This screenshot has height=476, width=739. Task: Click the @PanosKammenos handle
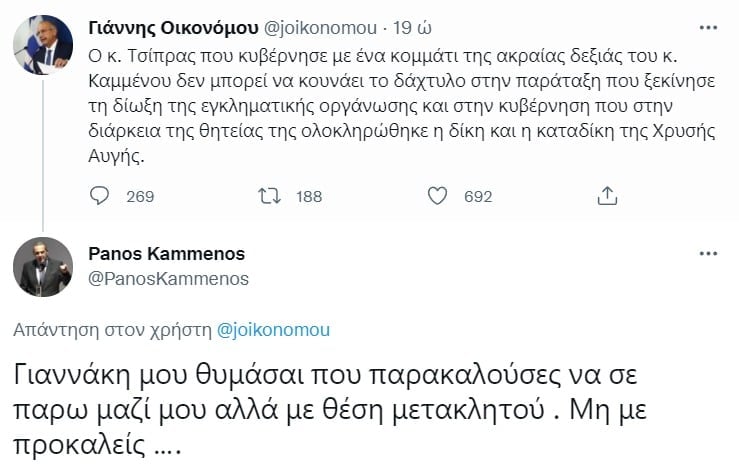(x=168, y=278)
